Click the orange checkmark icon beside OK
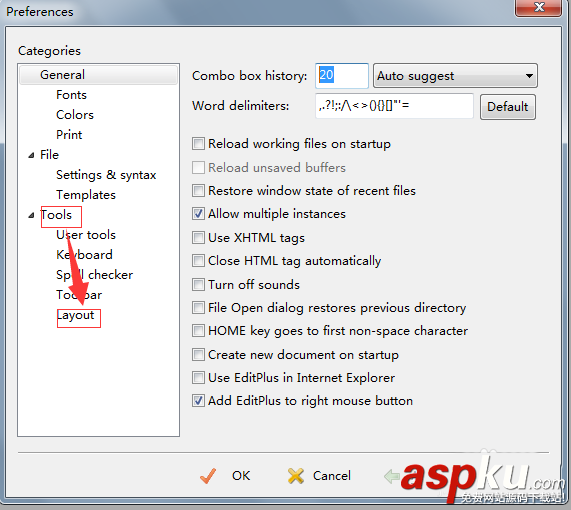The width and height of the screenshot is (571, 510). point(208,476)
